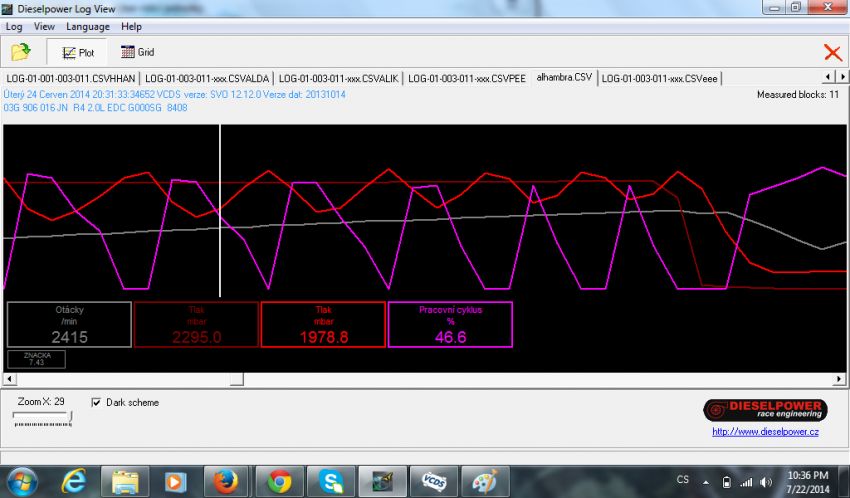Click the Zoom X slider
The height and width of the screenshot is (498, 850).
(43, 420)
